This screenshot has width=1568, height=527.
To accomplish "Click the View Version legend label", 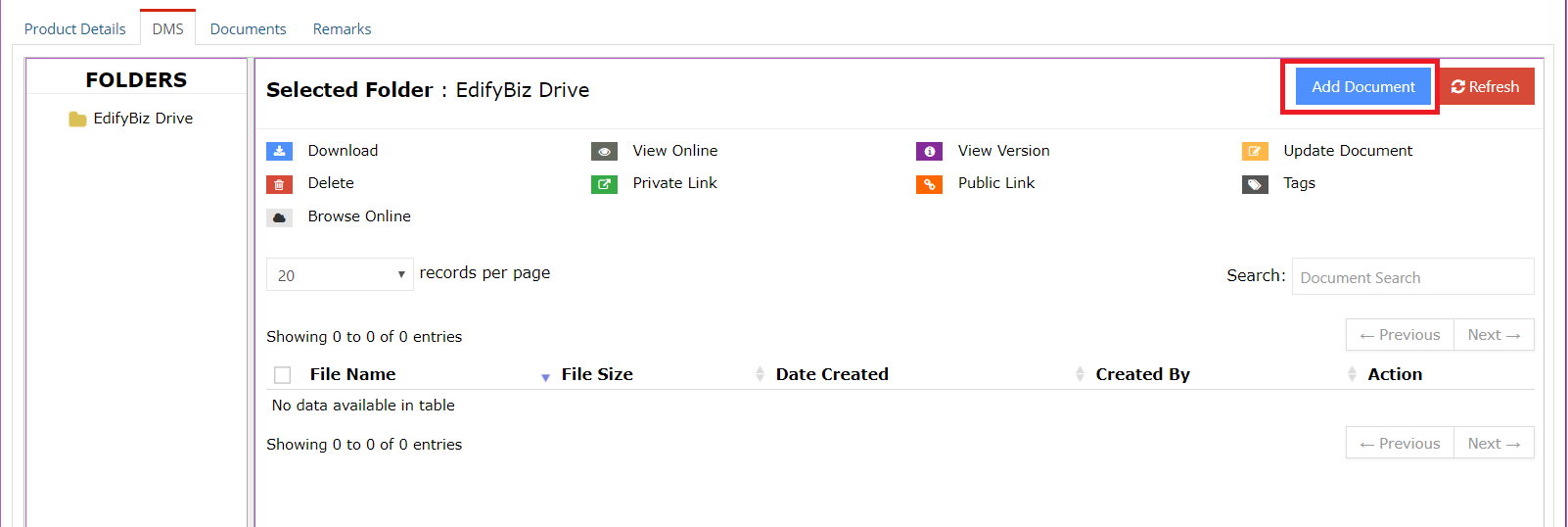I will (x=1003, y=151).
